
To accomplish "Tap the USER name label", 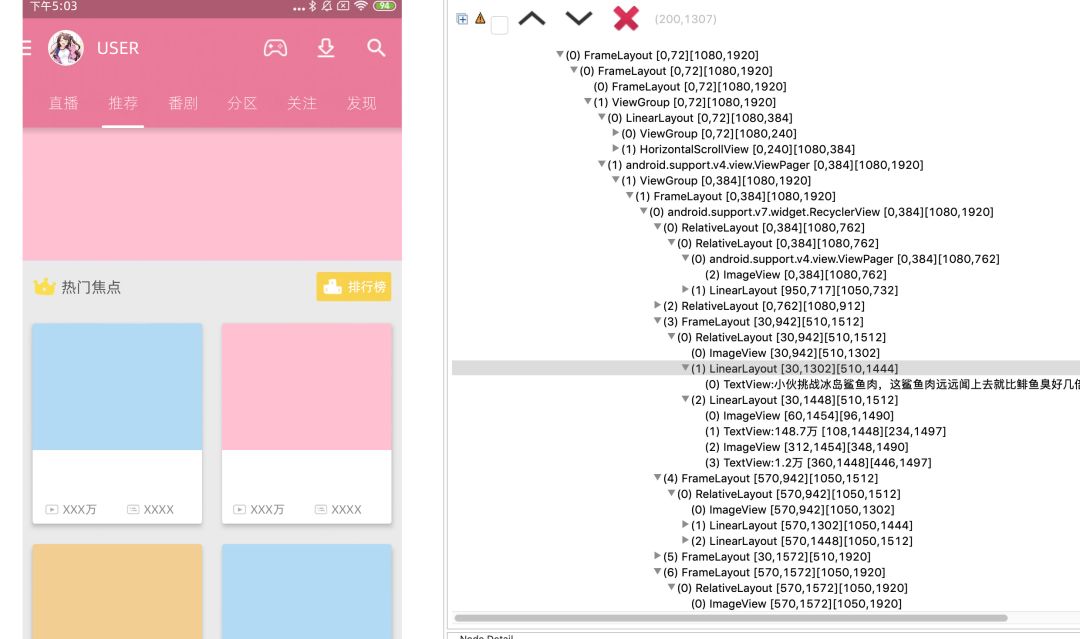I will pyautogui.click(x=118, y=48).
